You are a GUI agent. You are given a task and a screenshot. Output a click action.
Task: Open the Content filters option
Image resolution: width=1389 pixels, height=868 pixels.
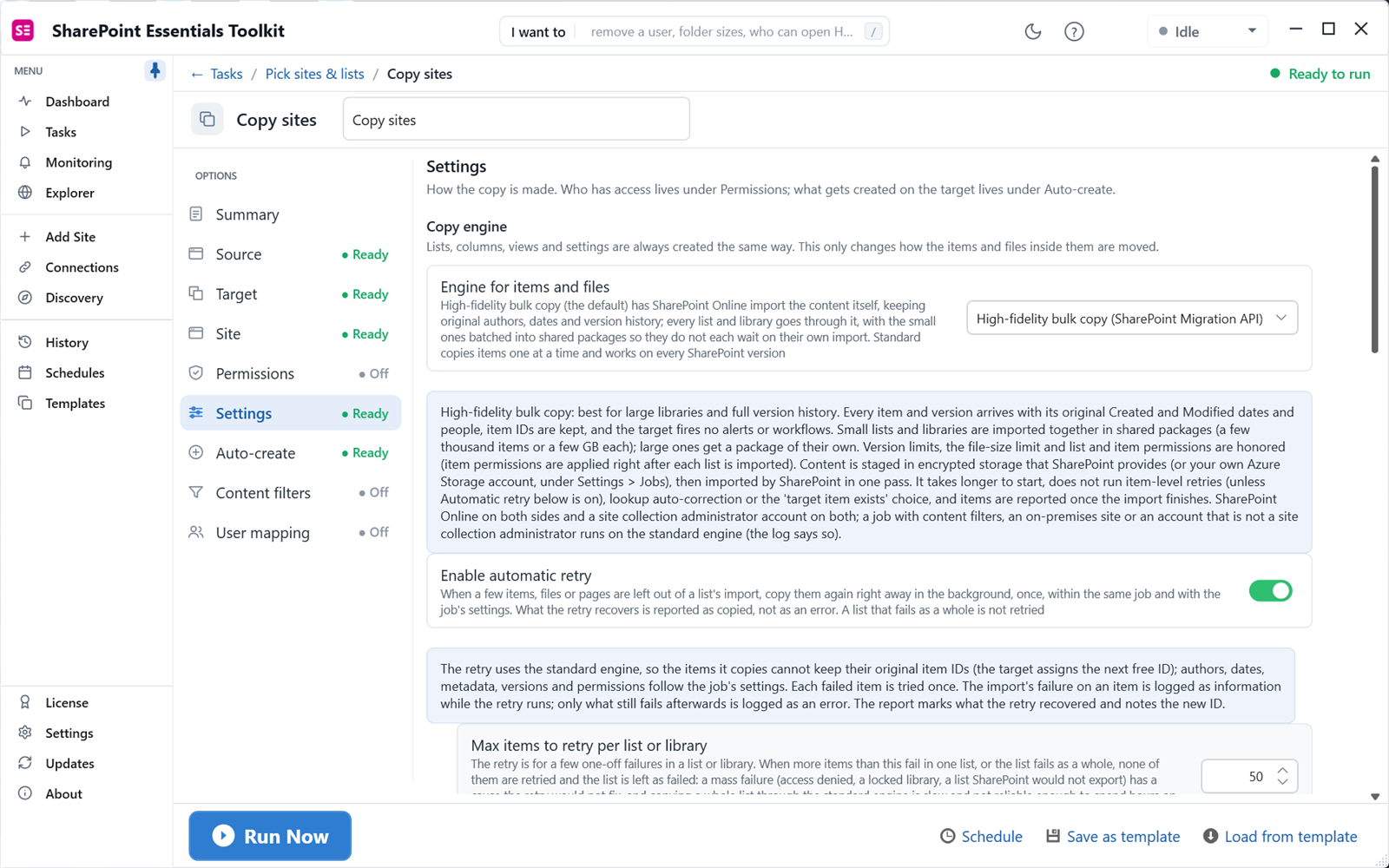tap(291, 492)
